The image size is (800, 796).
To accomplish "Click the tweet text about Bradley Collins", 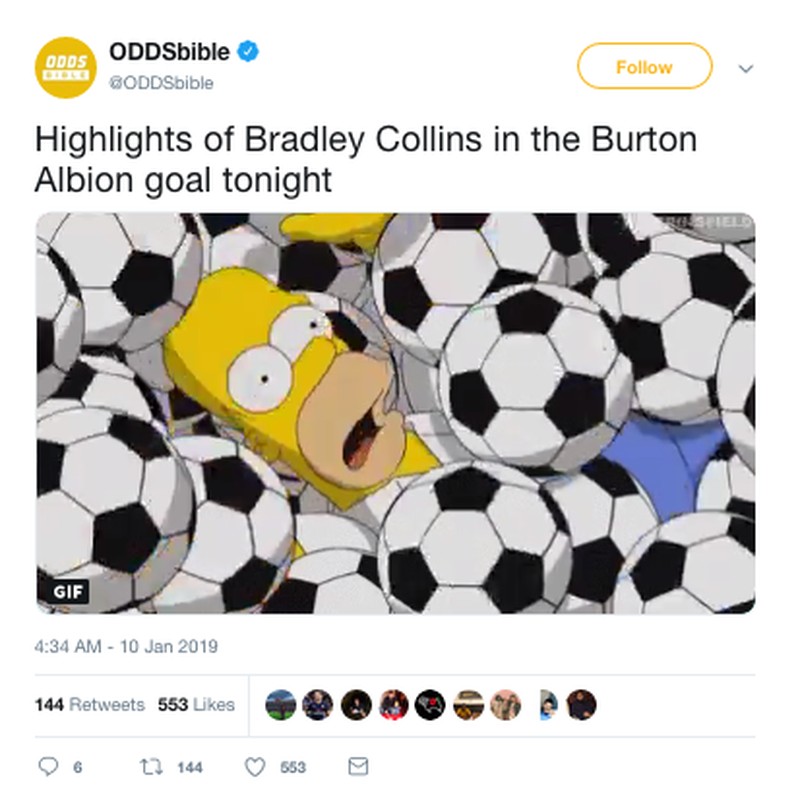I will coord(365,159).
